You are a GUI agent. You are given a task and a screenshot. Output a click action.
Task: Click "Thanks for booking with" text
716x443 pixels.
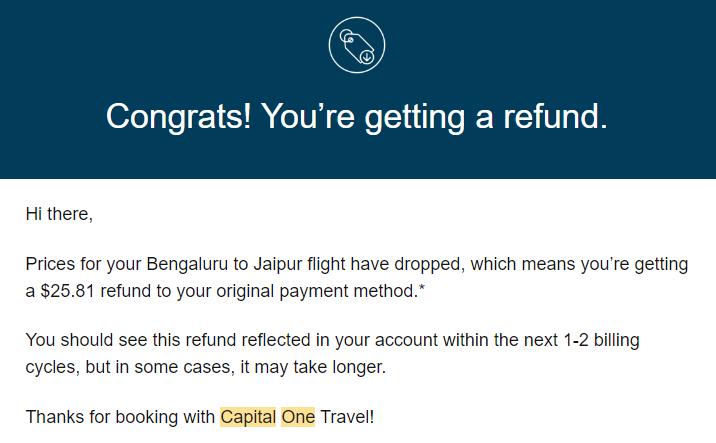pos(120,417)
